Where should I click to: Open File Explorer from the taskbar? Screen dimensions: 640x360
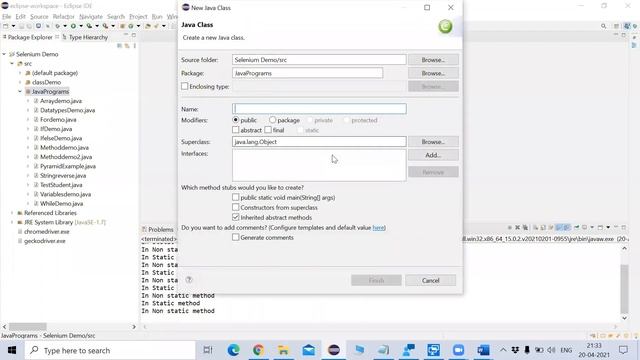(x=283, y=350)
